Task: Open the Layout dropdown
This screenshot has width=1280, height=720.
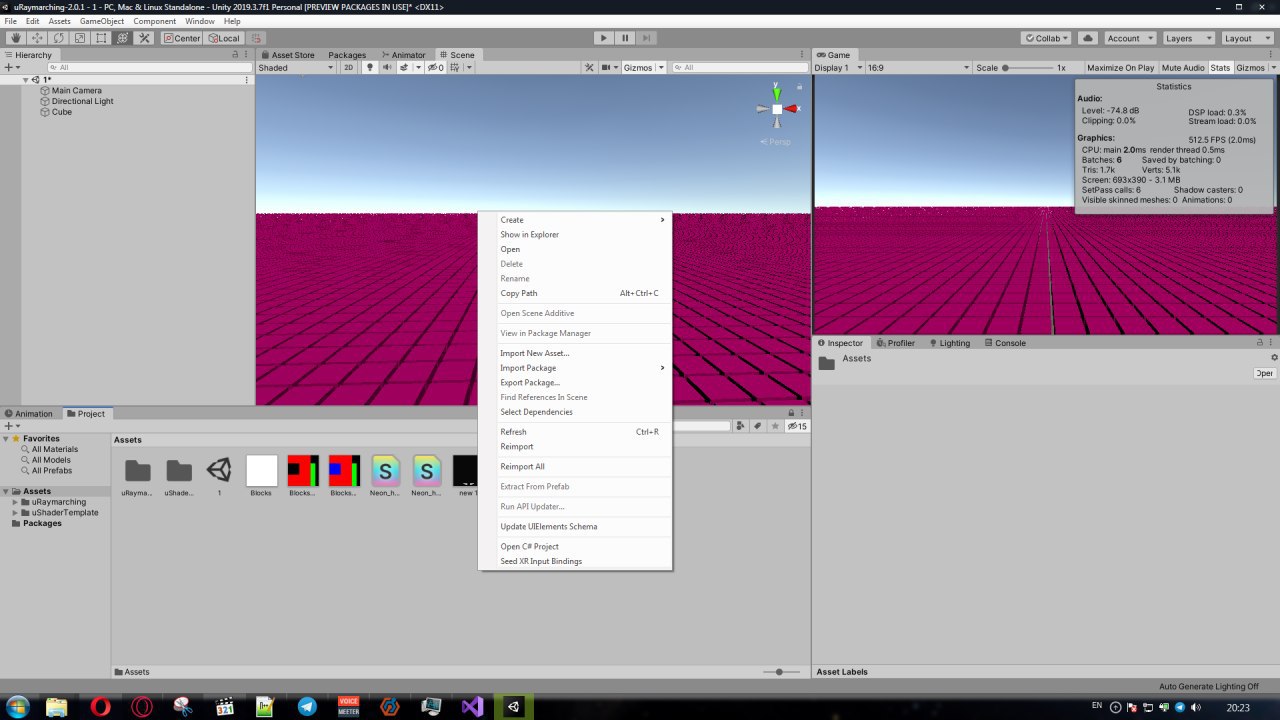Action: pos(1247,38)
